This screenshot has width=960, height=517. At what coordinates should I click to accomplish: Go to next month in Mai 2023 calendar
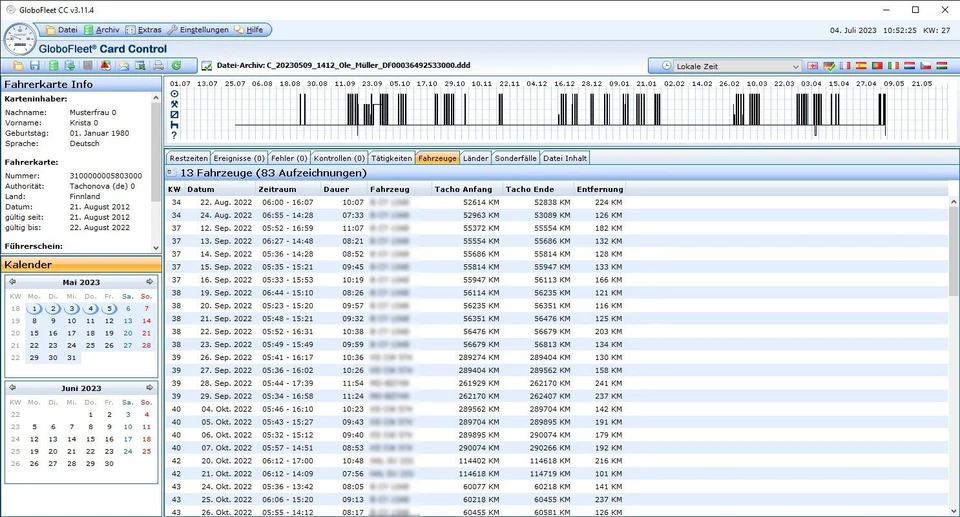click(150, 281)
